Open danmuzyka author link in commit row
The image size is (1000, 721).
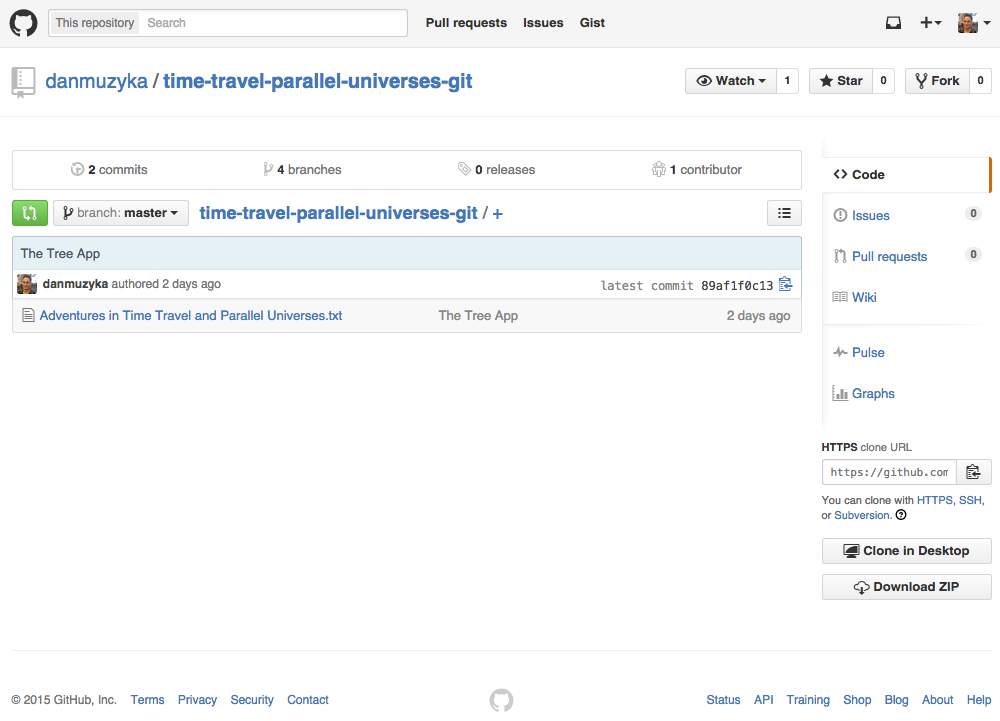coord(75,284)
